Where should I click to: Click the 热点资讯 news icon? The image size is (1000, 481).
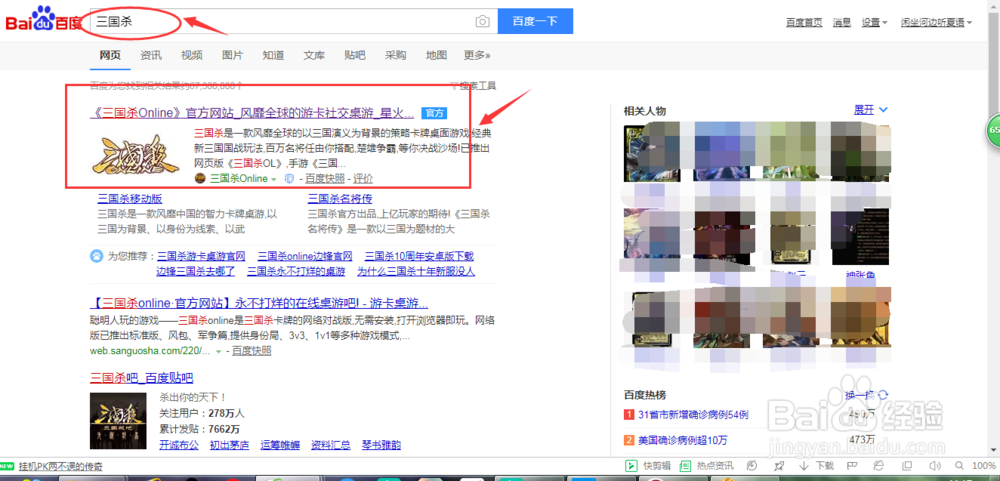point(685,466)
